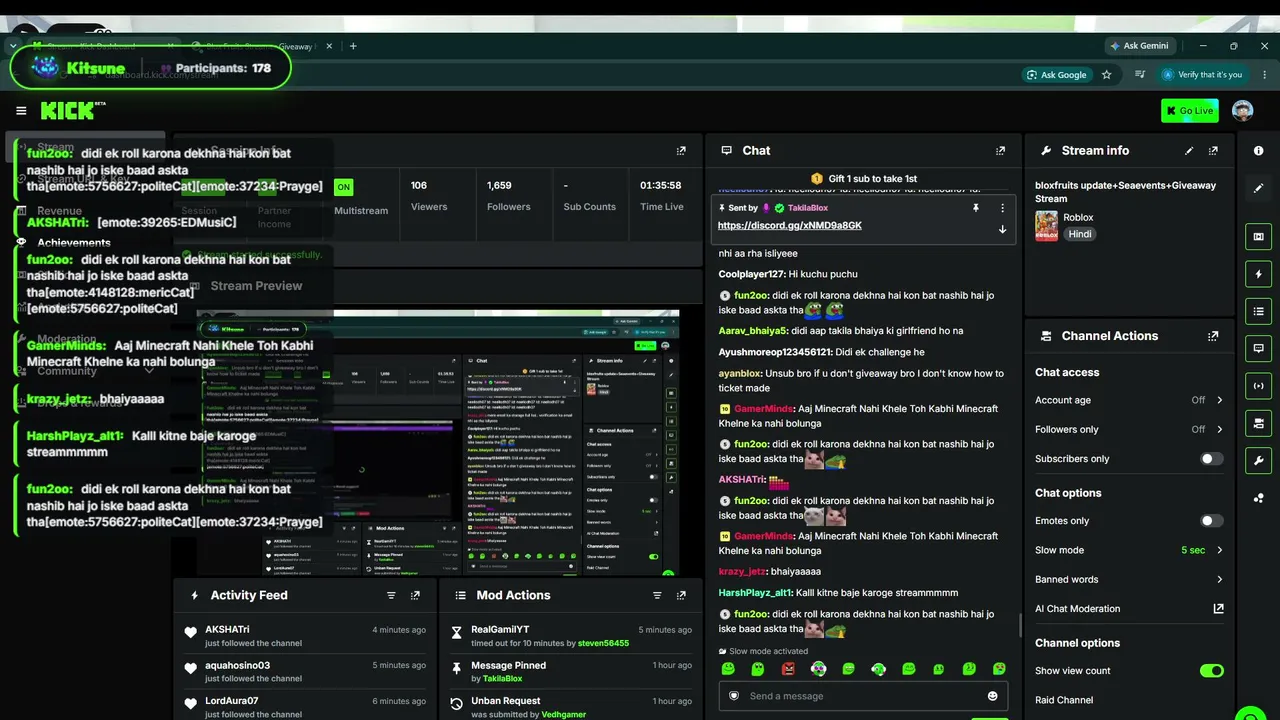Viewport: 1280px width, 720px height.
Task: Click the 01:35:58 Time Live value
Action: 661,186
